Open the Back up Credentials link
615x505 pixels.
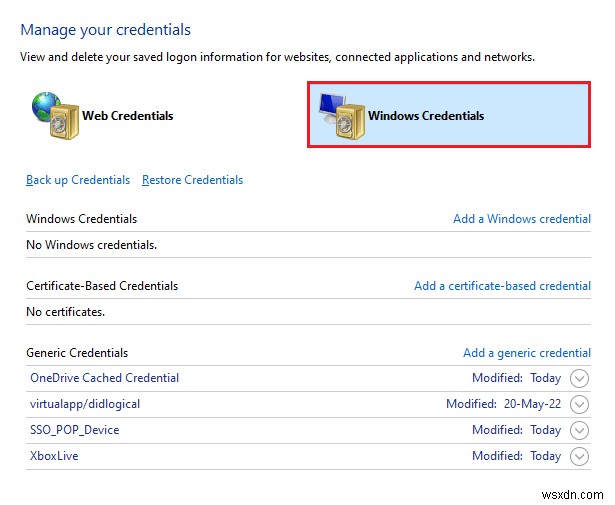[x=78, y=180]
